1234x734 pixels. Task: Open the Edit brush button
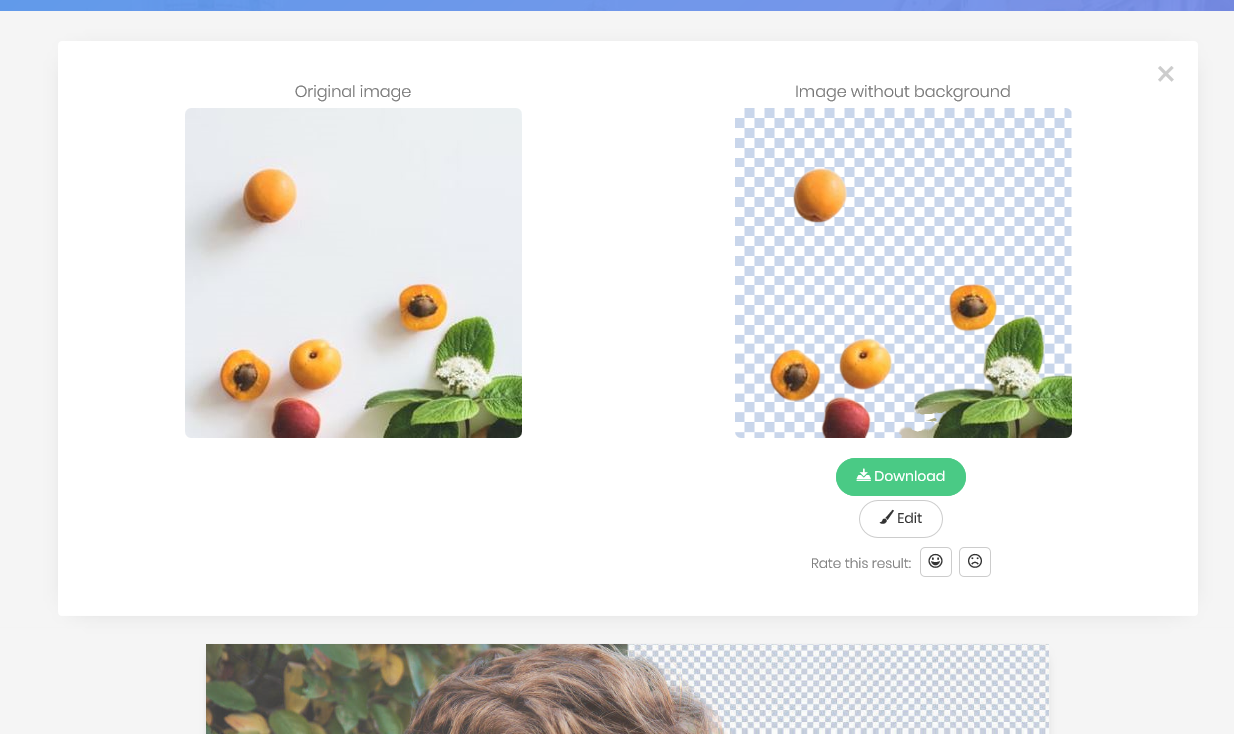(901, 519)
